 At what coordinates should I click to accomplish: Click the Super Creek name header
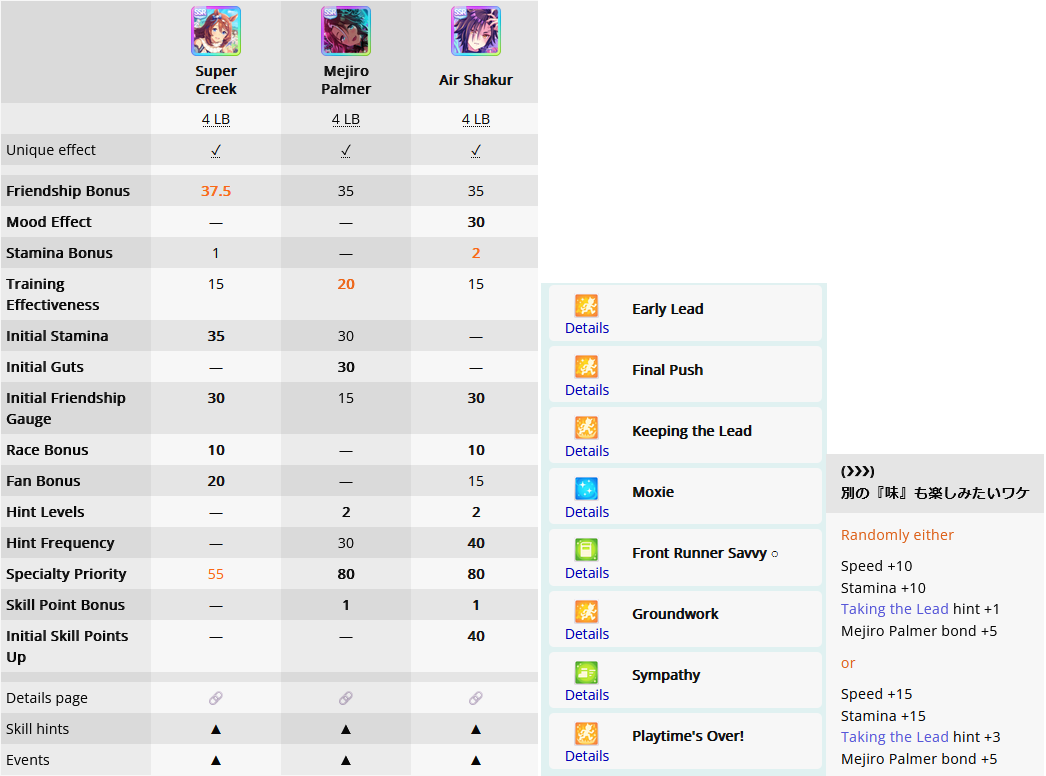pyautogui.click(x=215, y=79)
